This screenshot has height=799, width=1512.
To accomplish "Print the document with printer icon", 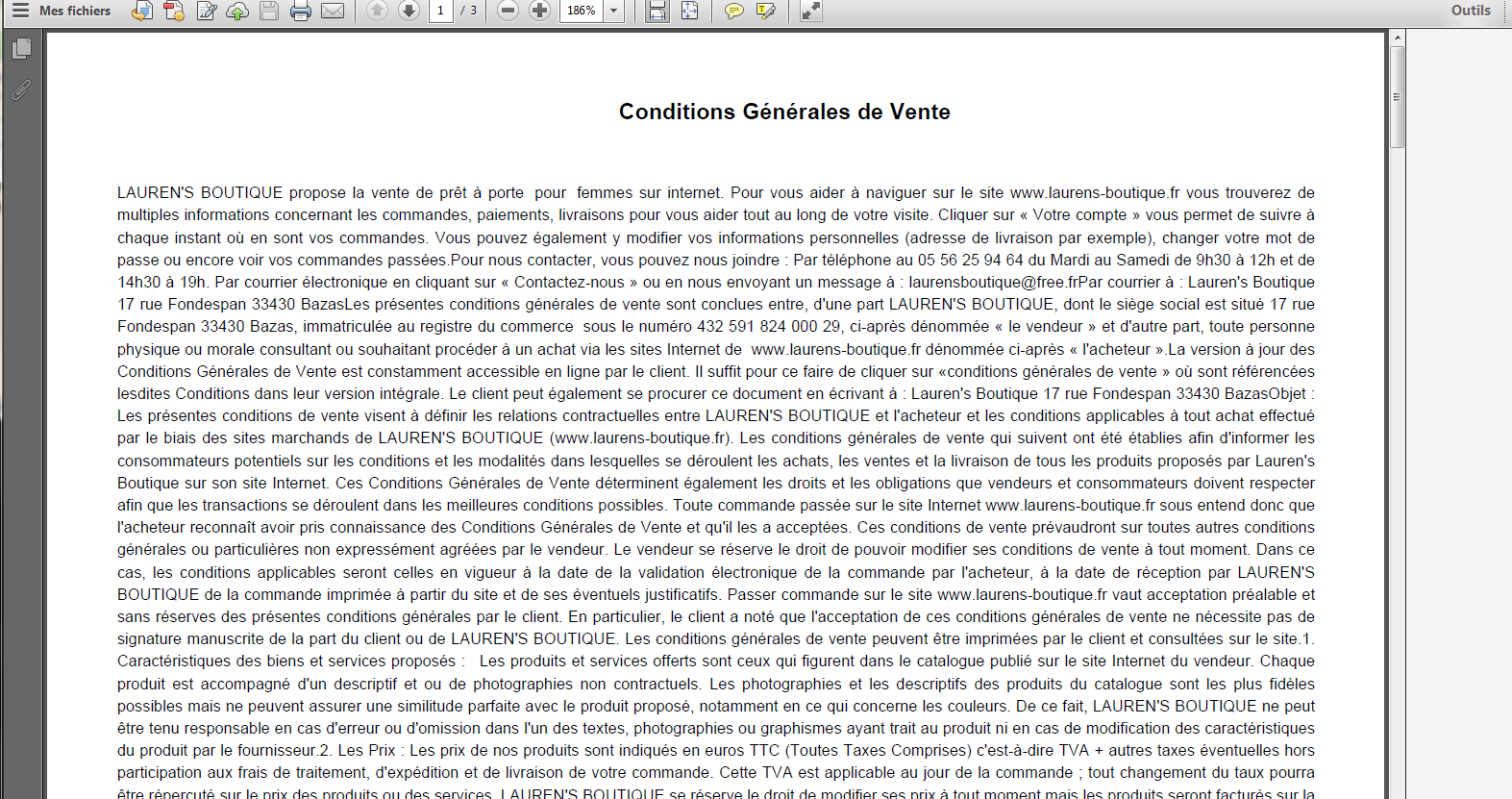I will click(301, 11).
